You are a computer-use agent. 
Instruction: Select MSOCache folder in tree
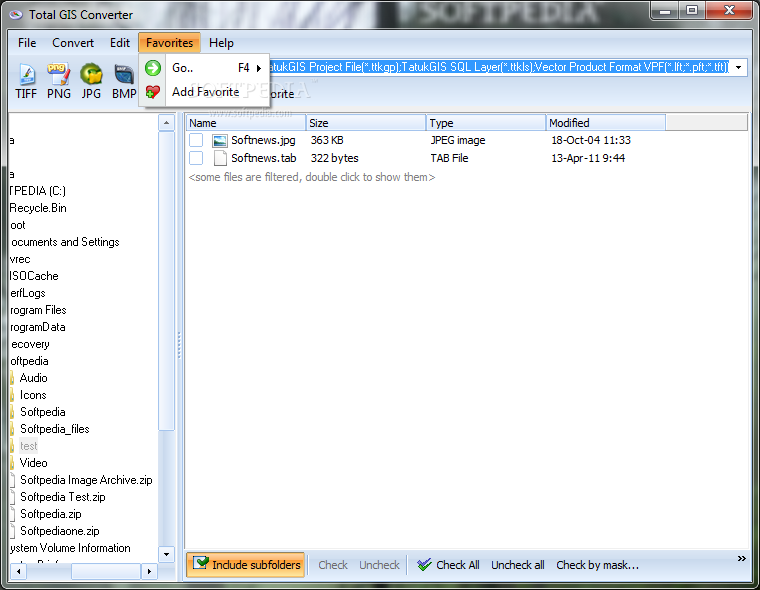click(x=34, y=276)
